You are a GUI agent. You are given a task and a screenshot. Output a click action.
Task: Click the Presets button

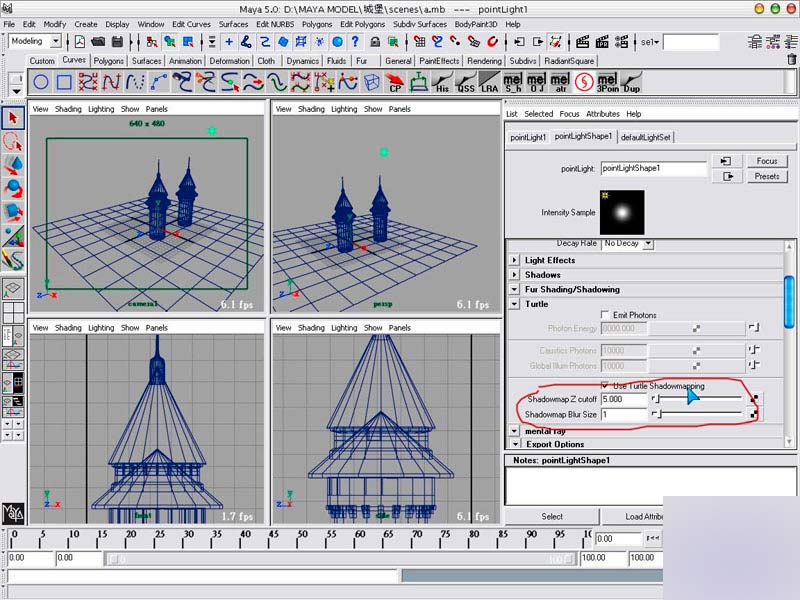(766, 176)
